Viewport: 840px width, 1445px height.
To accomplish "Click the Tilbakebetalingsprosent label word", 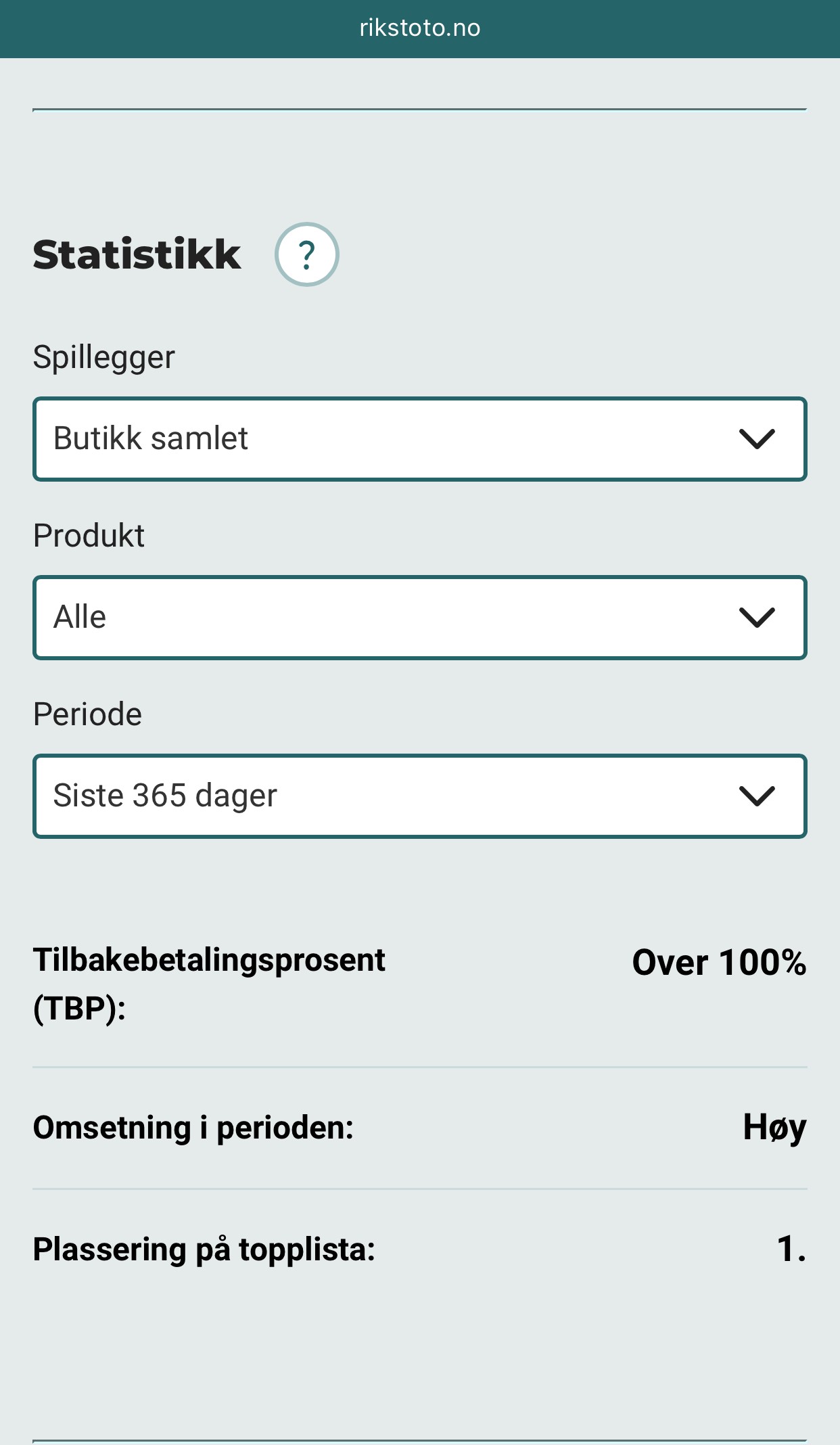I will coord(209,960).
